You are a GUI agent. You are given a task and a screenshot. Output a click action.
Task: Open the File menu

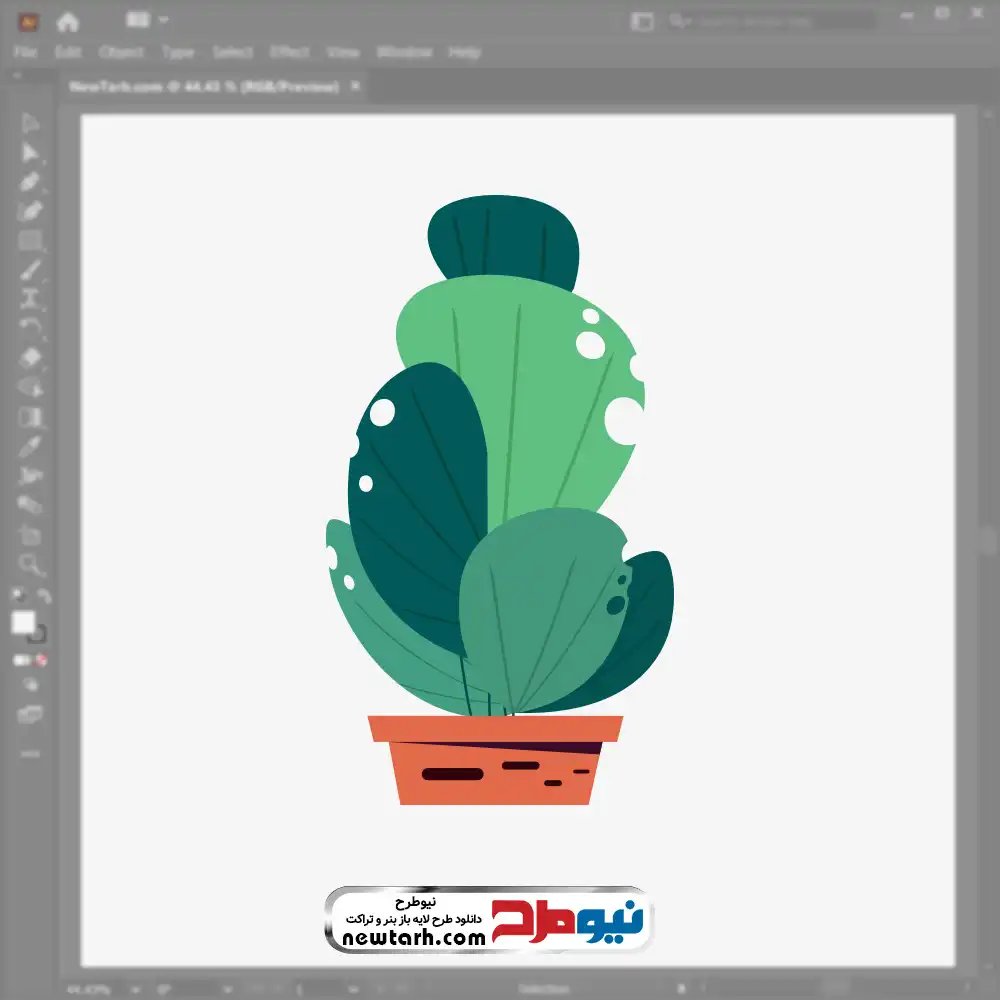[x=25, y=52]
